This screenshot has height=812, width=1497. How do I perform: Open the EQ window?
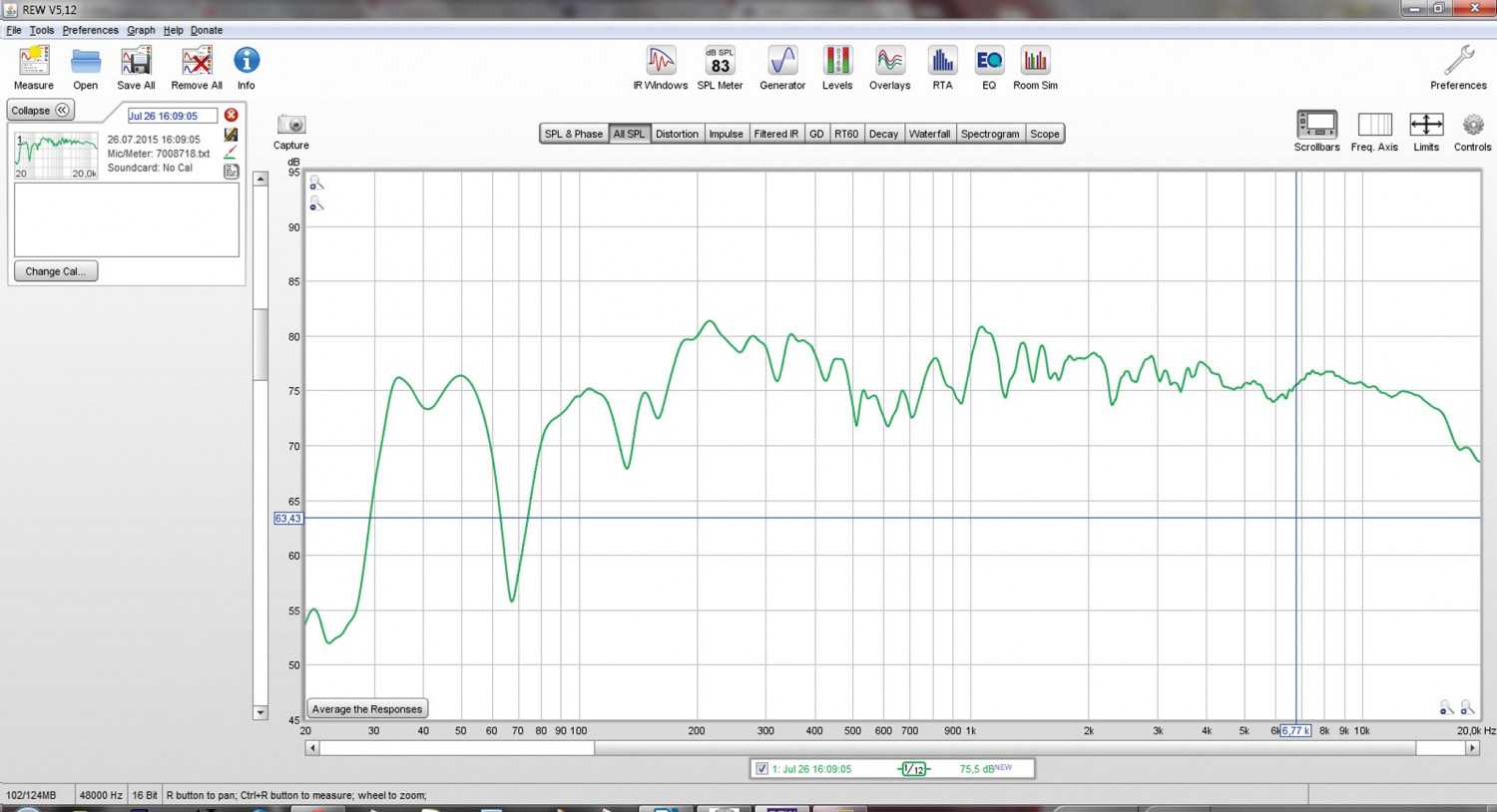coord(989,62)
